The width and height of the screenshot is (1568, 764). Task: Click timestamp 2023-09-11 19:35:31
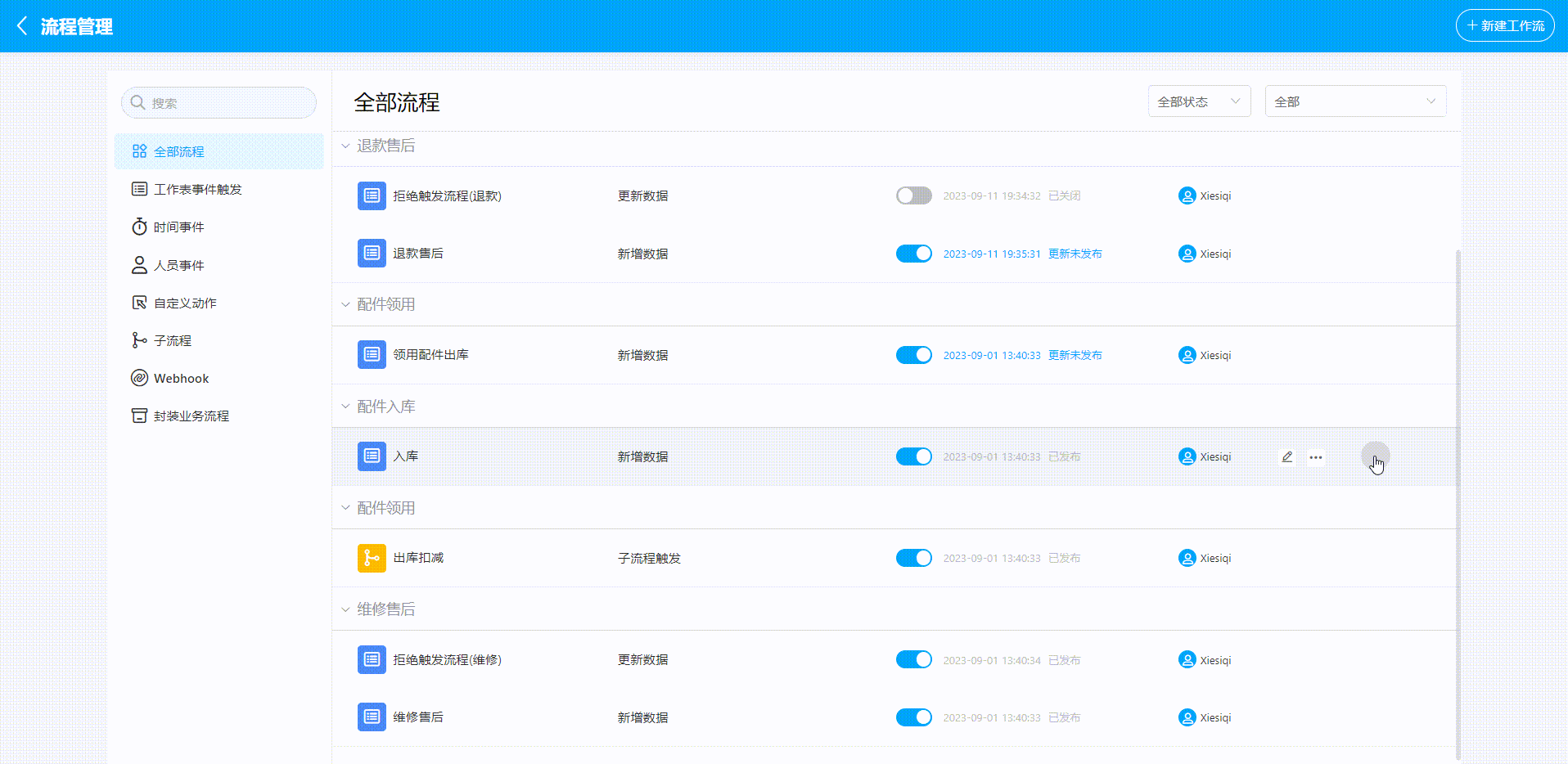point(992,254)
